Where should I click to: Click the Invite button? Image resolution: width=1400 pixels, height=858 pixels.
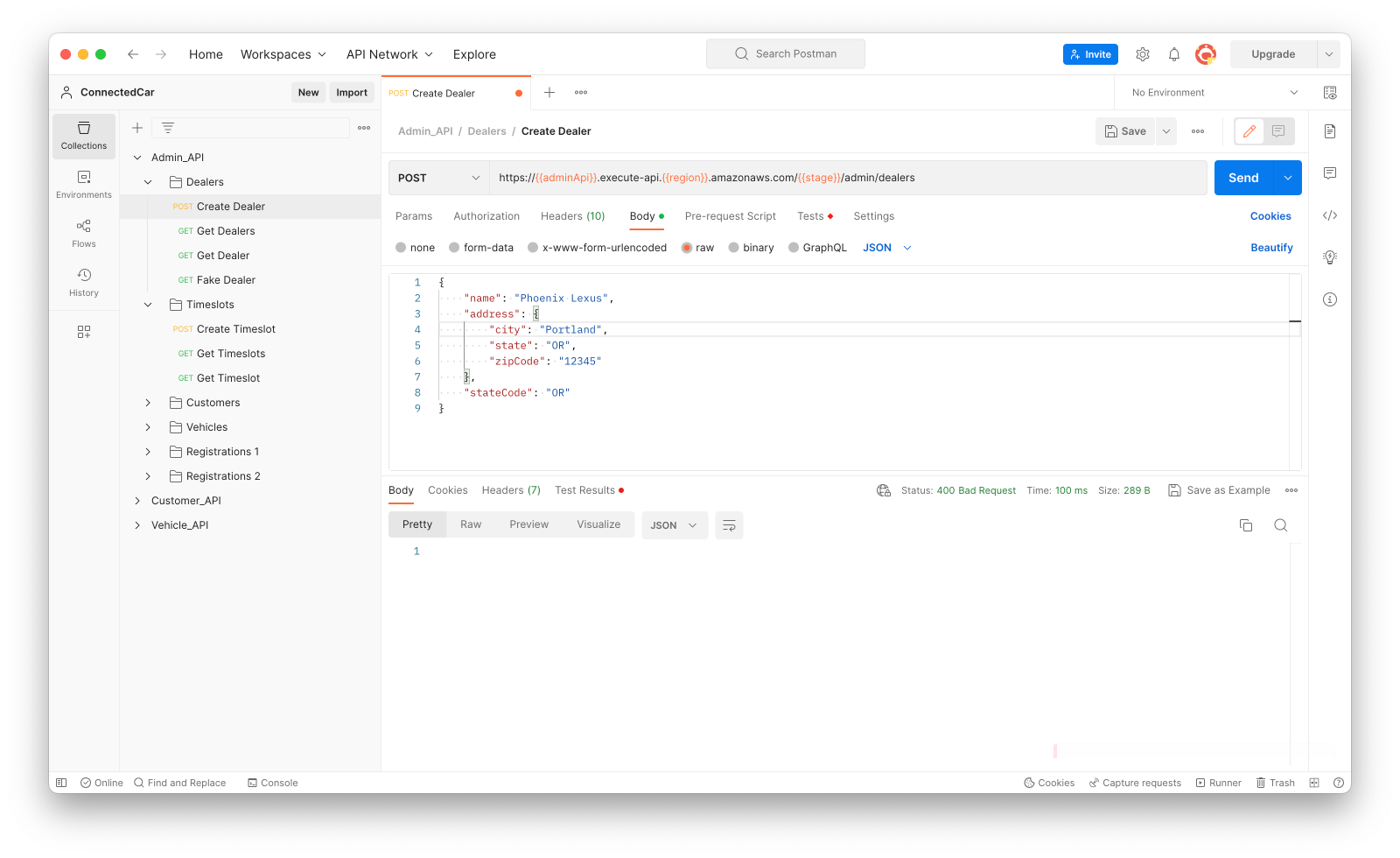(1090, 54)
